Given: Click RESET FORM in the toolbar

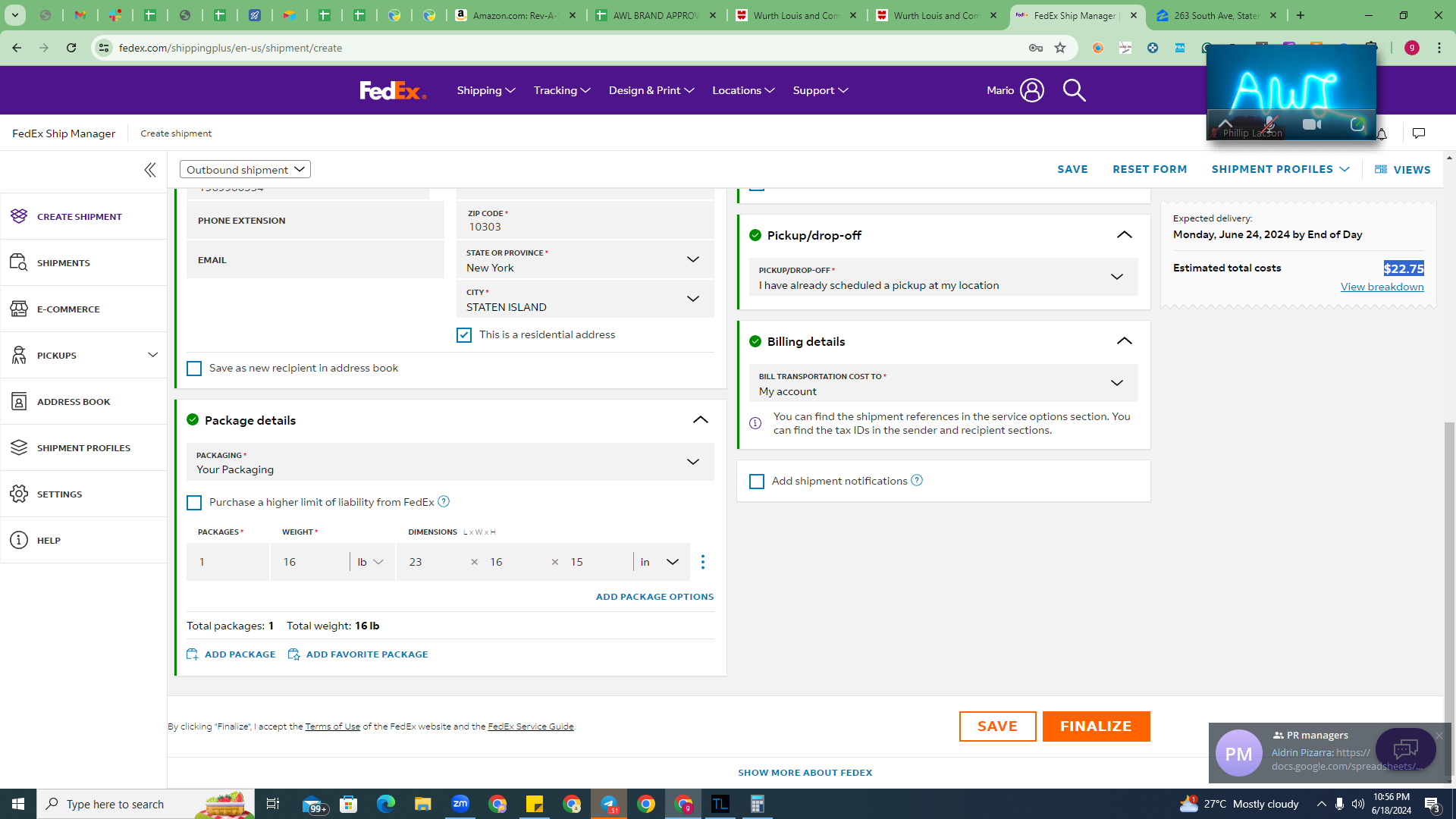Looking at the screenshot, I should 1150,169.
